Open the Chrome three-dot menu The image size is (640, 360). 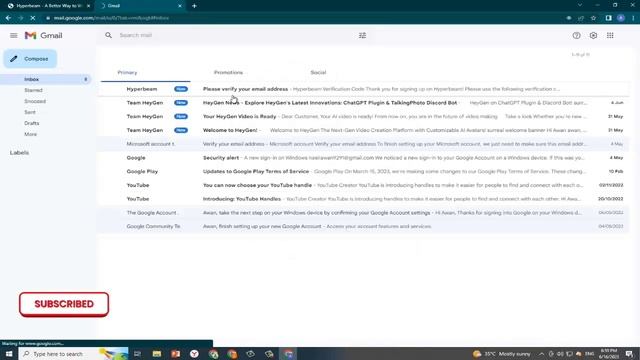633,18
